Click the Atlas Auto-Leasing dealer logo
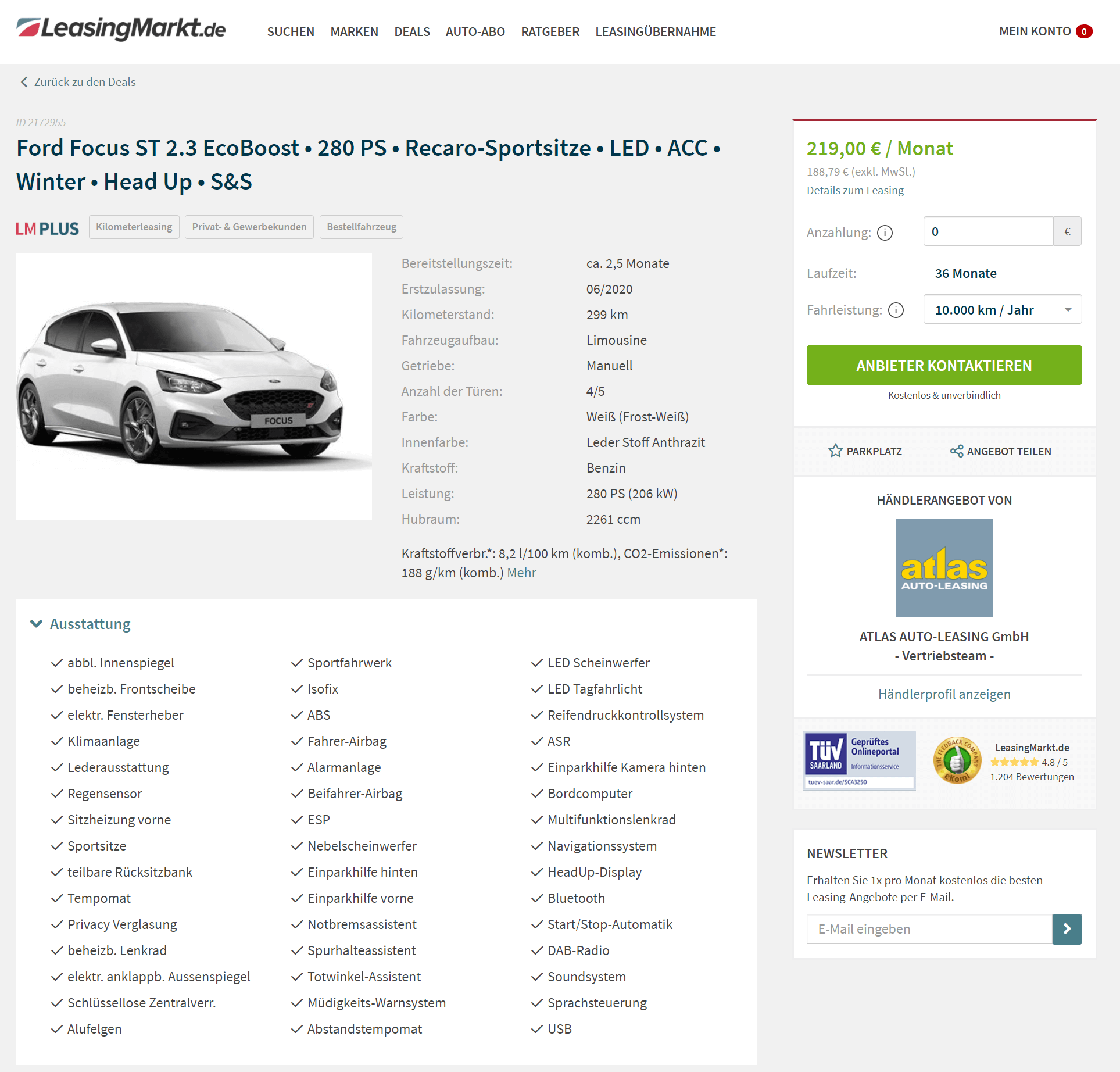This screenshot has height=1072, width=1120. click(944, 567)
